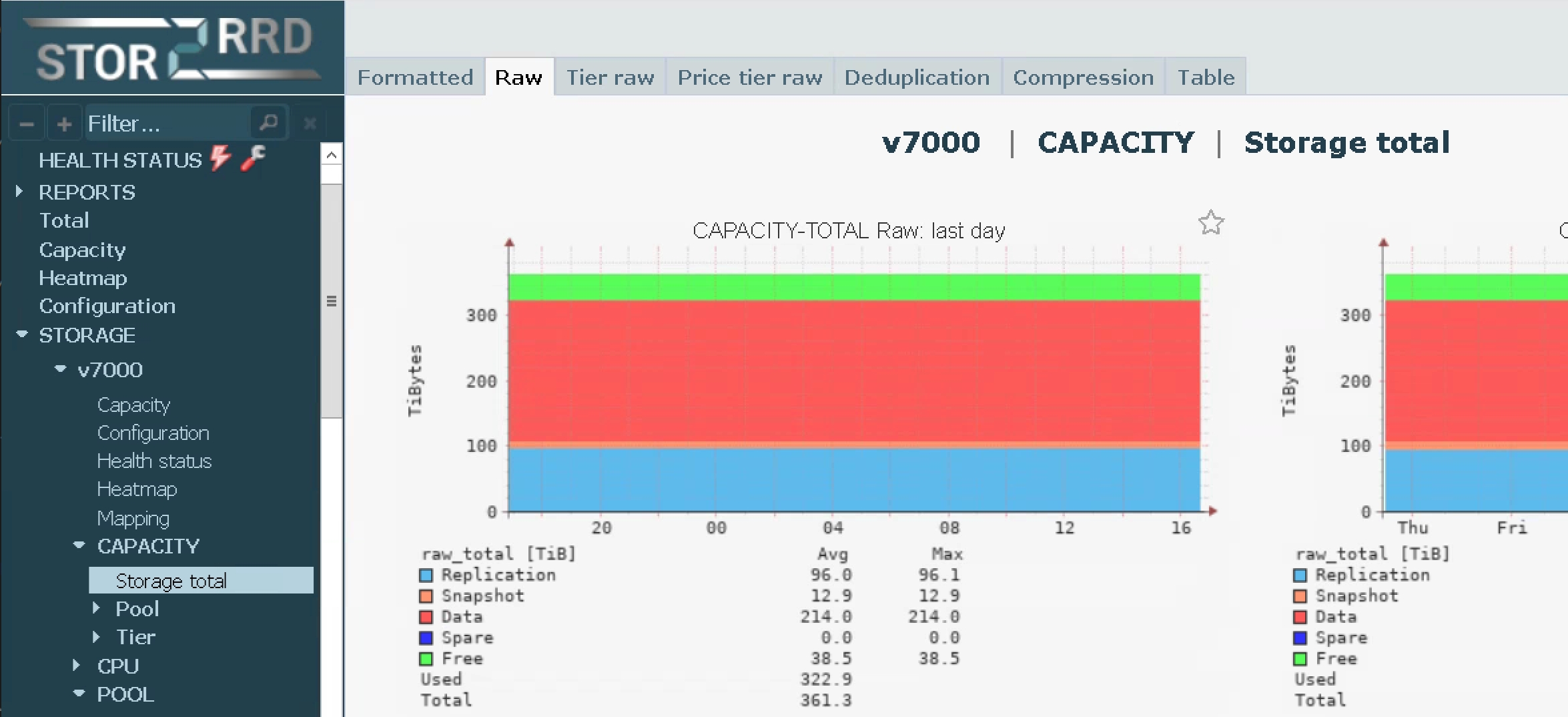This screenshot has height=717, width=1568.
Task: Click the Replication swatch in the weekly graph legend
Action: point(1300,575)
